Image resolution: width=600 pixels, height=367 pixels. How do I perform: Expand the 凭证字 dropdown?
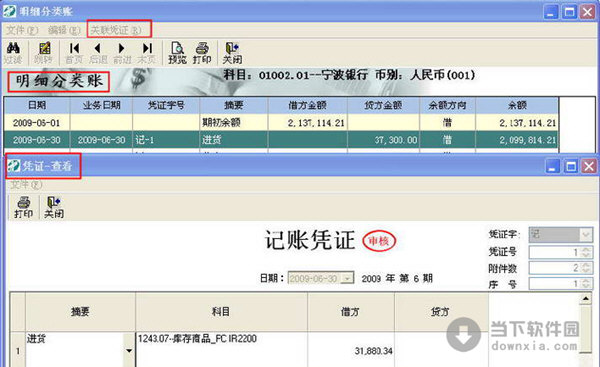tap(586, 234)
